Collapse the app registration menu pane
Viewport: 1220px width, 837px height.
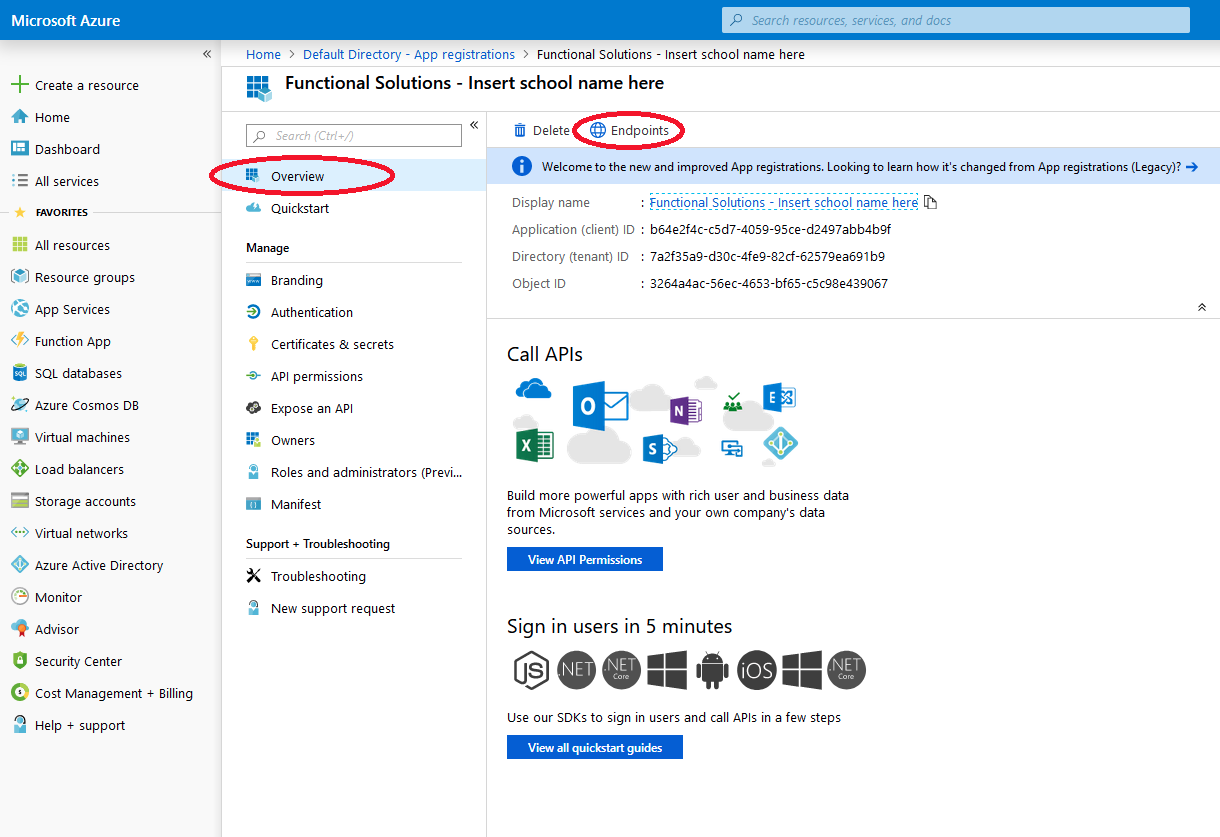474,125
